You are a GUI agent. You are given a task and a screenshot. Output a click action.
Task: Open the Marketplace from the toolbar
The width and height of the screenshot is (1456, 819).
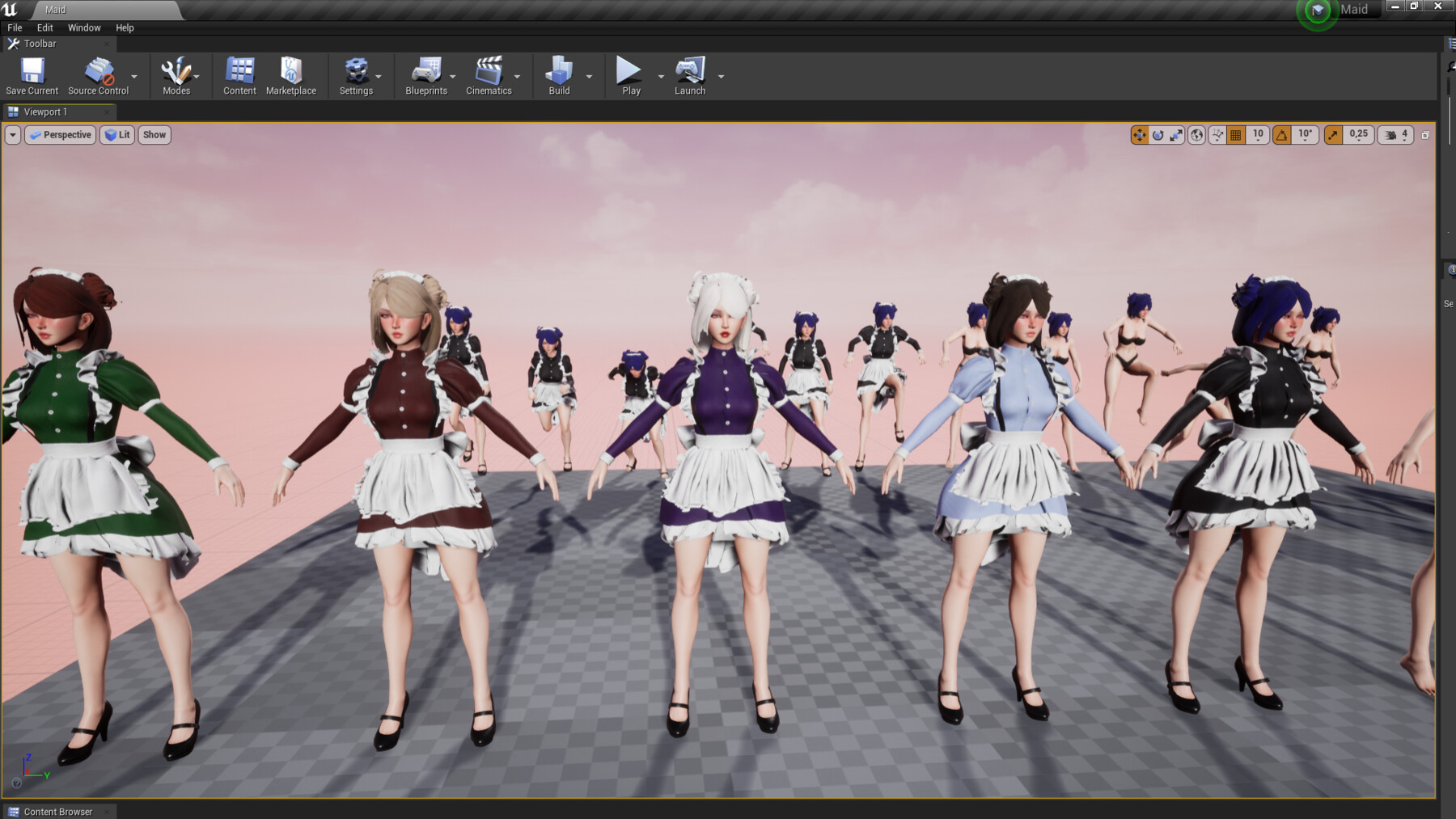[291, 75]
